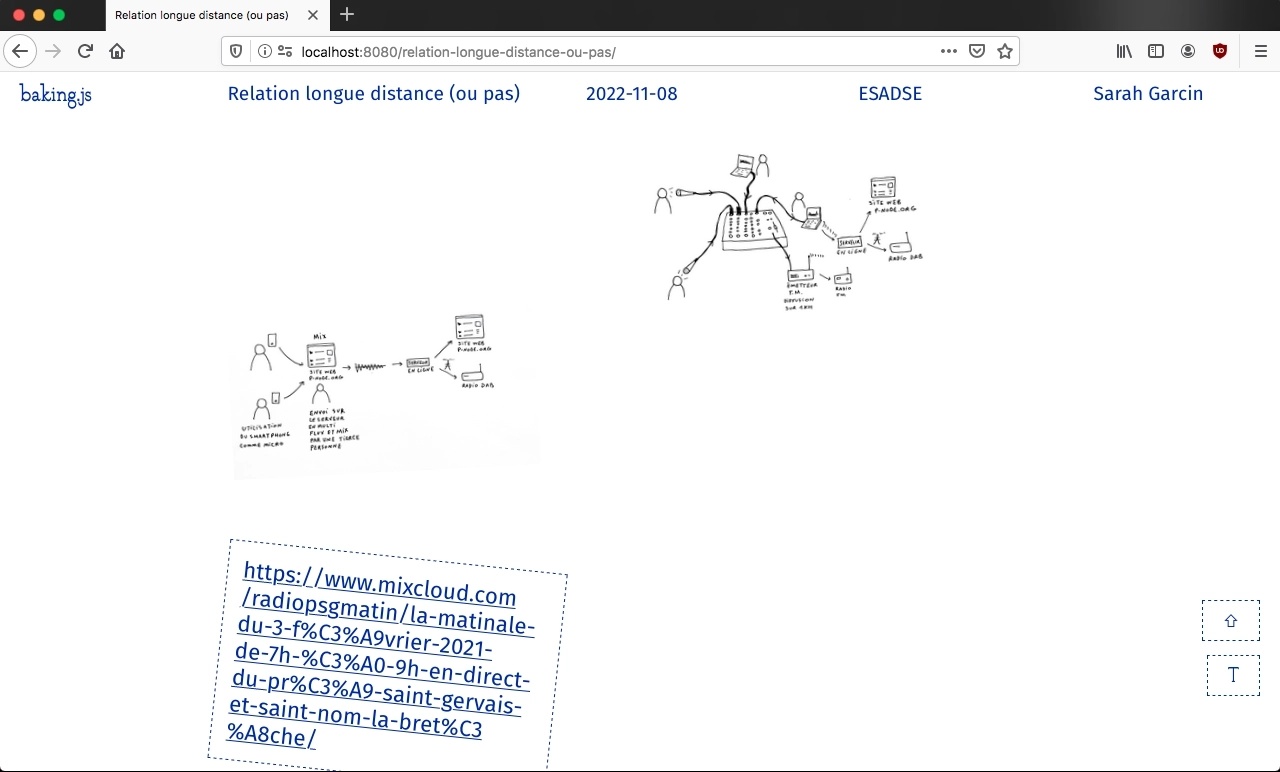
Task: Save the page to Pocket
Action: click(x=977, y=51)
